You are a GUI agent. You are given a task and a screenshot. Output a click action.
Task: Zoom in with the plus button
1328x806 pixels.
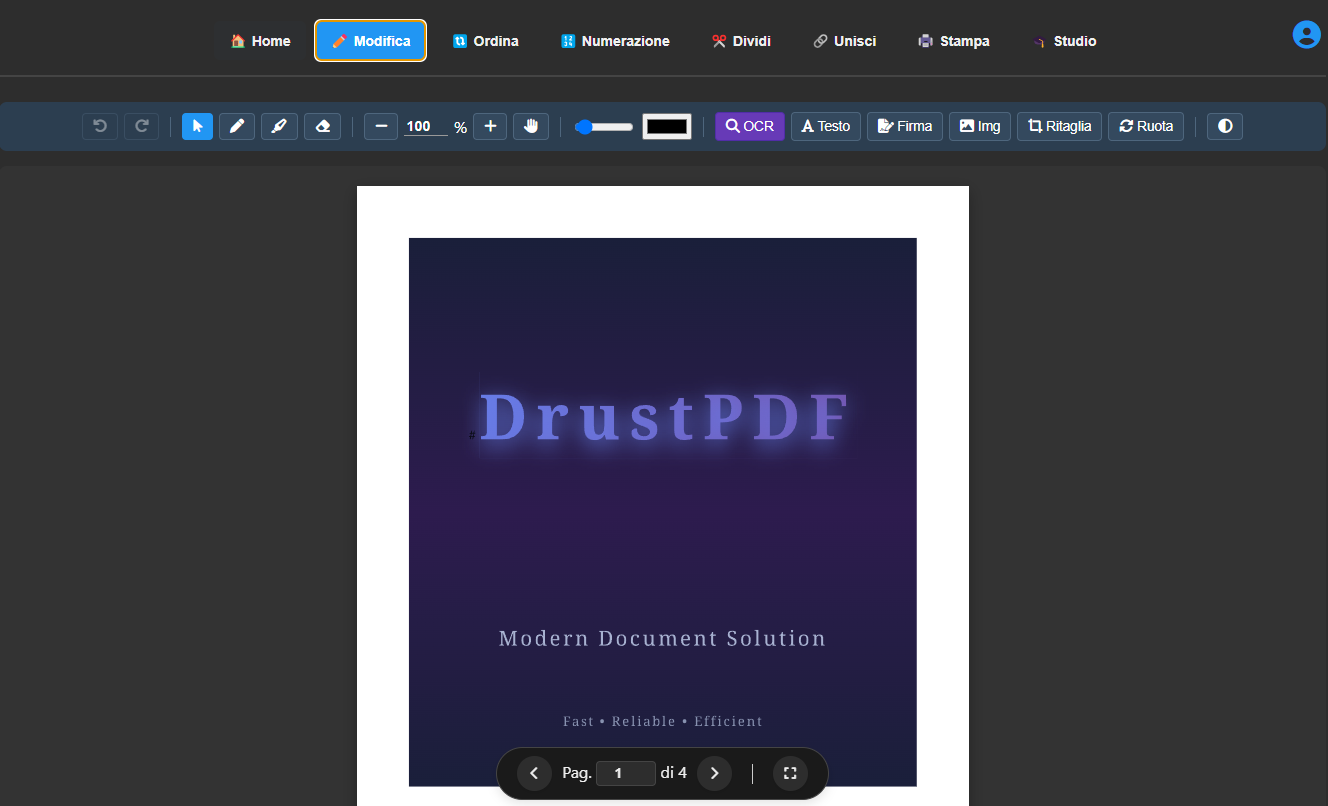point(490,126)
